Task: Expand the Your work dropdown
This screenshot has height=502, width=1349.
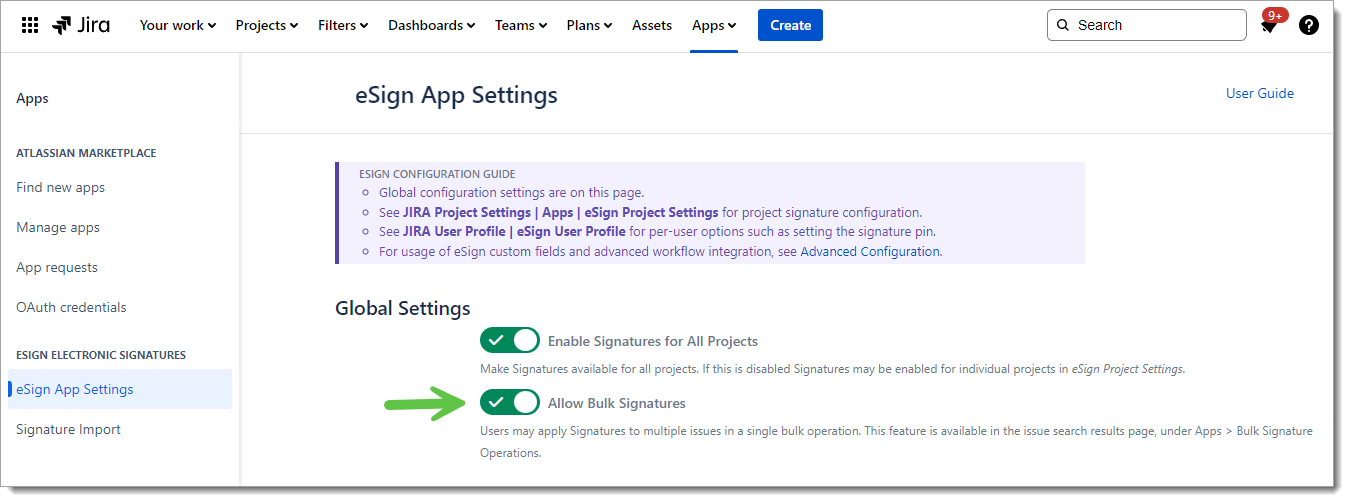Action: pos(177,25)
